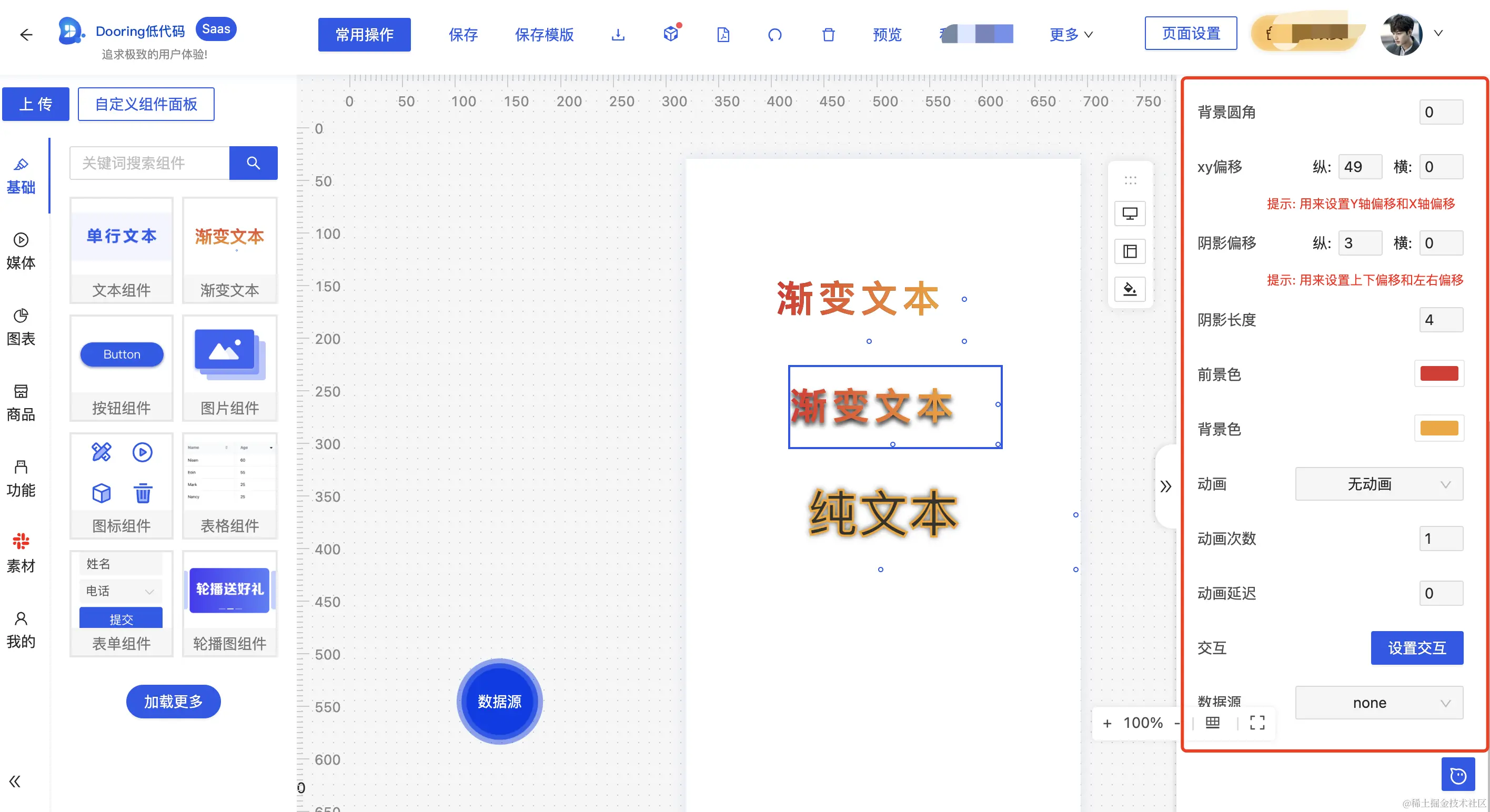Select the 表格组件 component card
Screen dimensions: 1490x812
[x=229, y=486]
